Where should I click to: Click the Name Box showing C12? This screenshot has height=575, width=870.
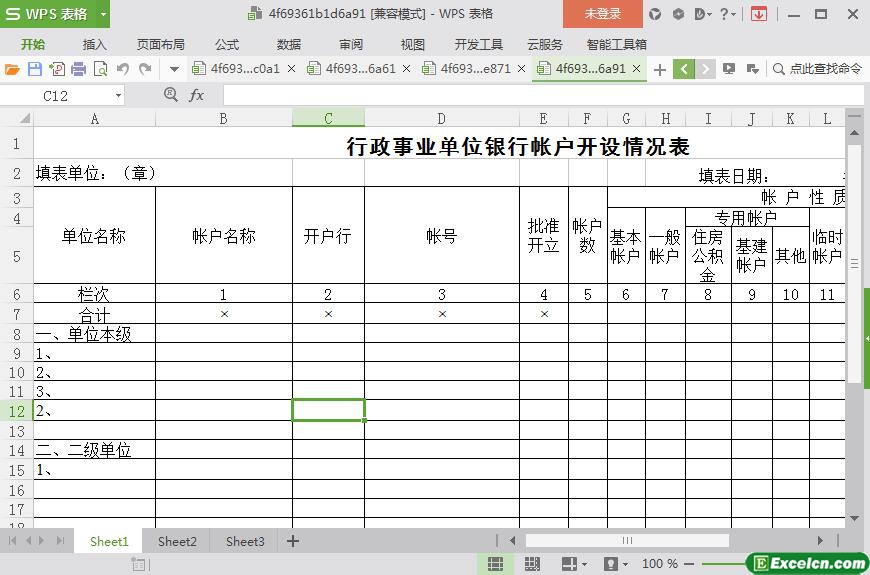point(56,96)
